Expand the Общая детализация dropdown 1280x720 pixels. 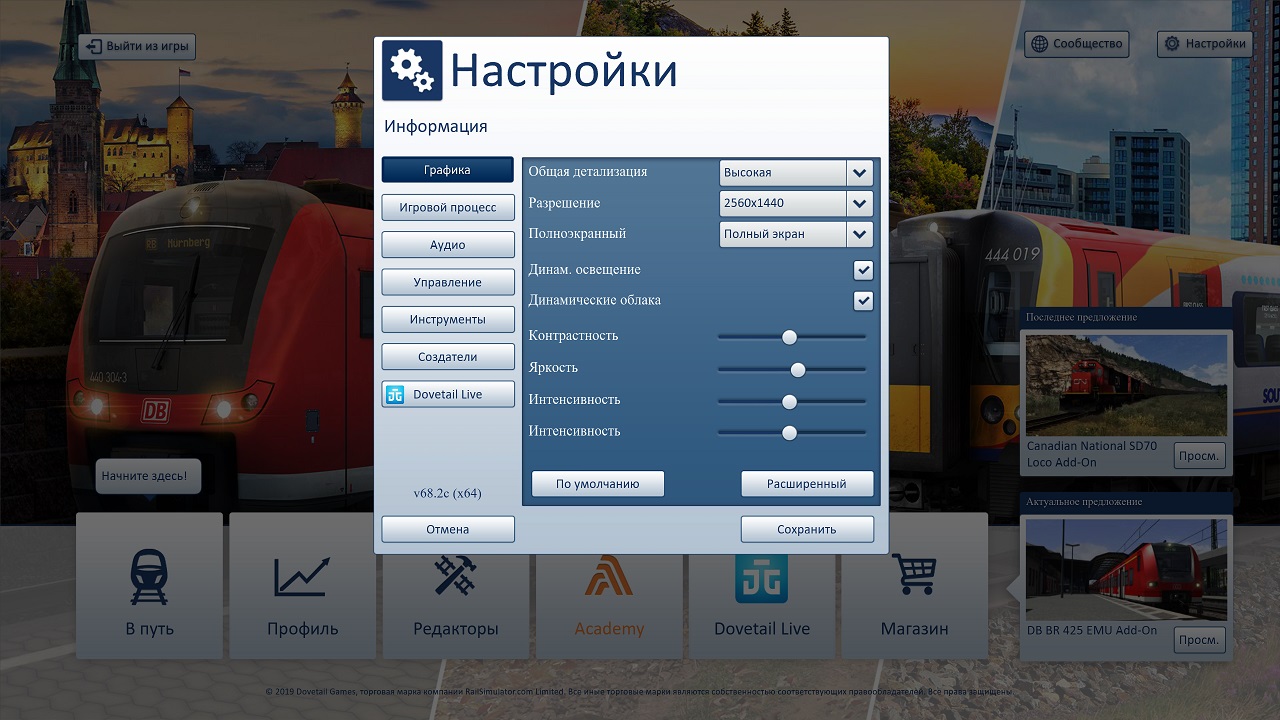[859, 173]
